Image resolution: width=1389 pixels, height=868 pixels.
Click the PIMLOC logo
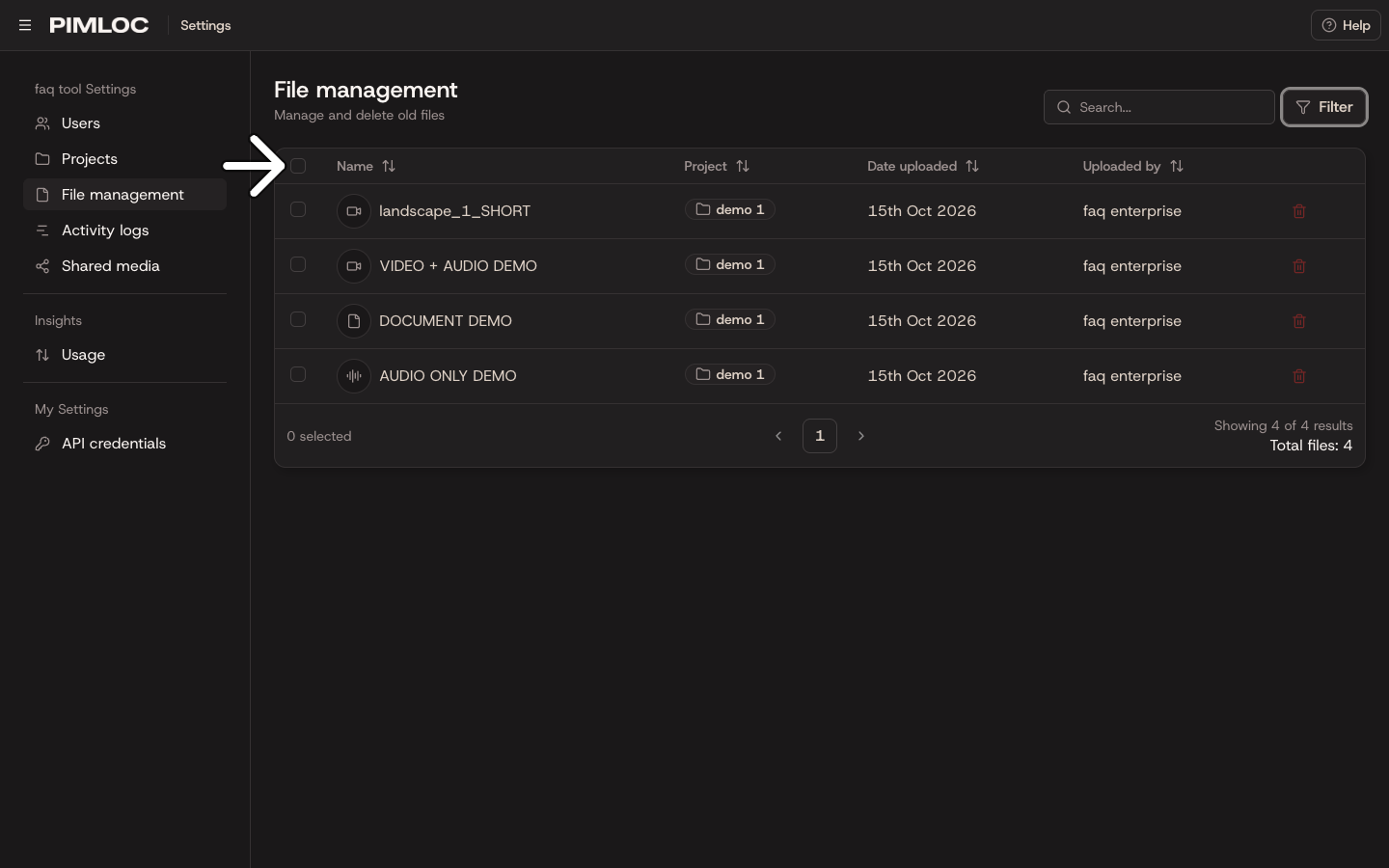pos(99,25)
